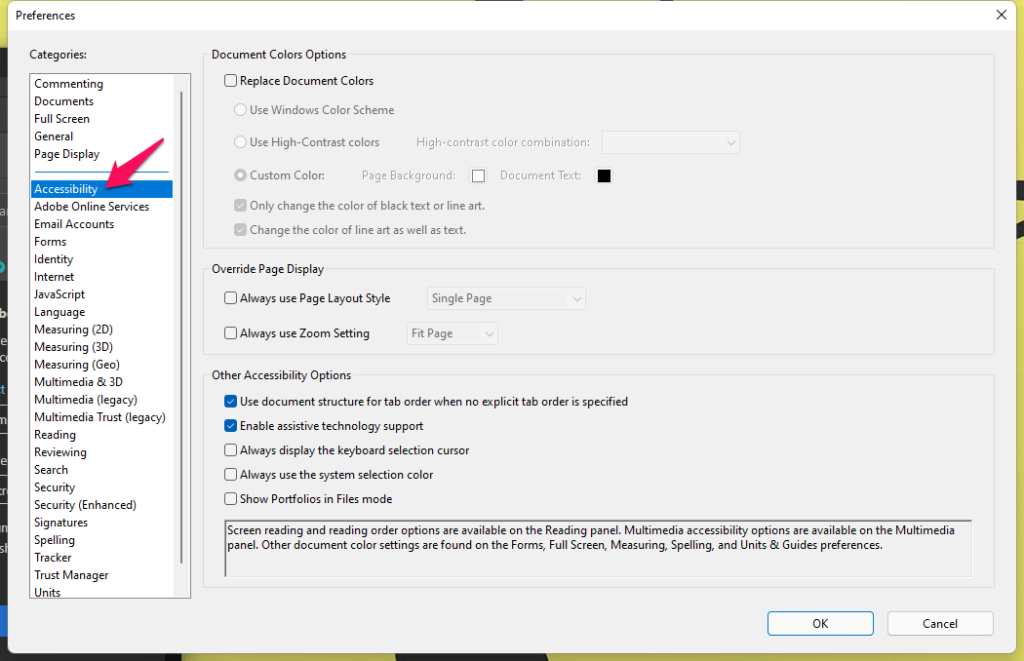Expand the High-contrast color combination dropdown

click(x=670, y=142)
